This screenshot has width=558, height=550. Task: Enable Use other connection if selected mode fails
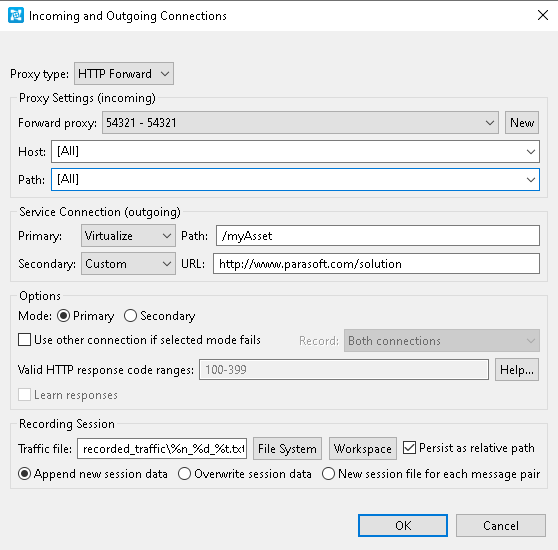point(25,340)
